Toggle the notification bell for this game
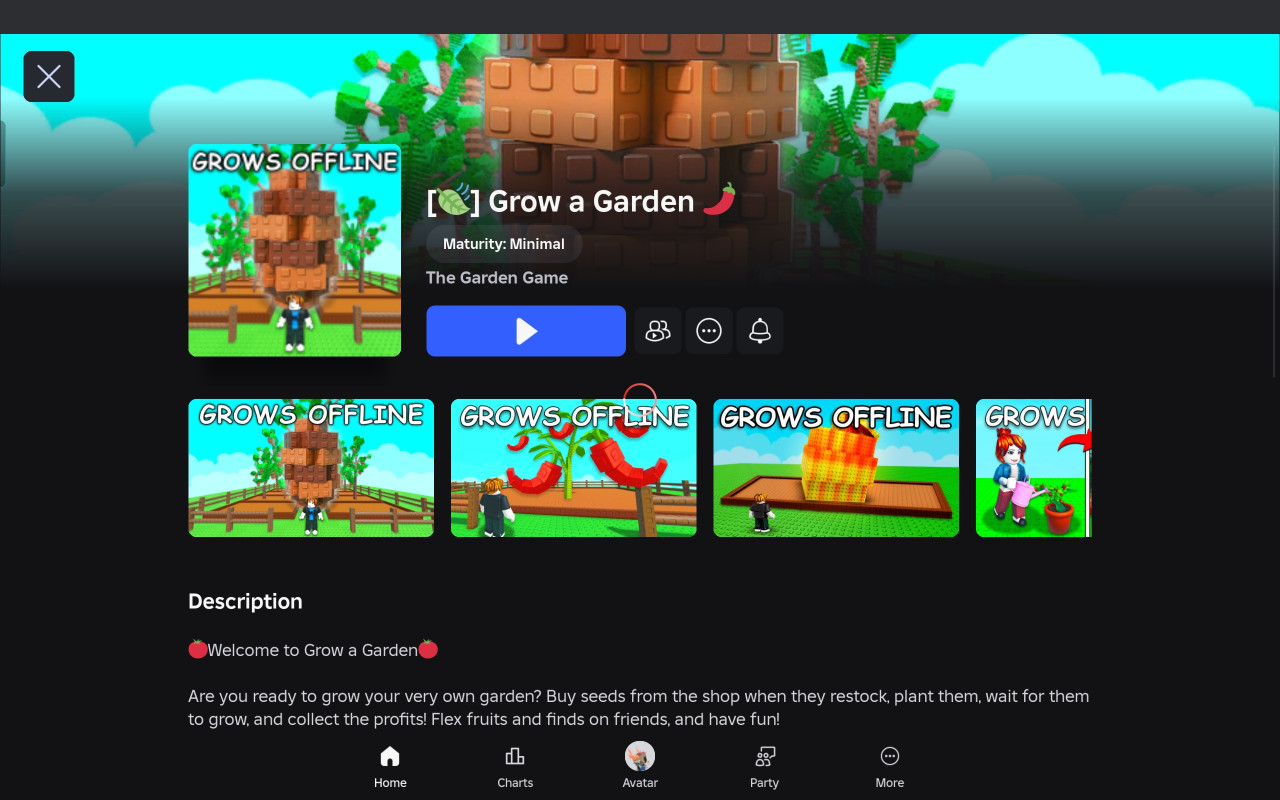 coord(760,331)
